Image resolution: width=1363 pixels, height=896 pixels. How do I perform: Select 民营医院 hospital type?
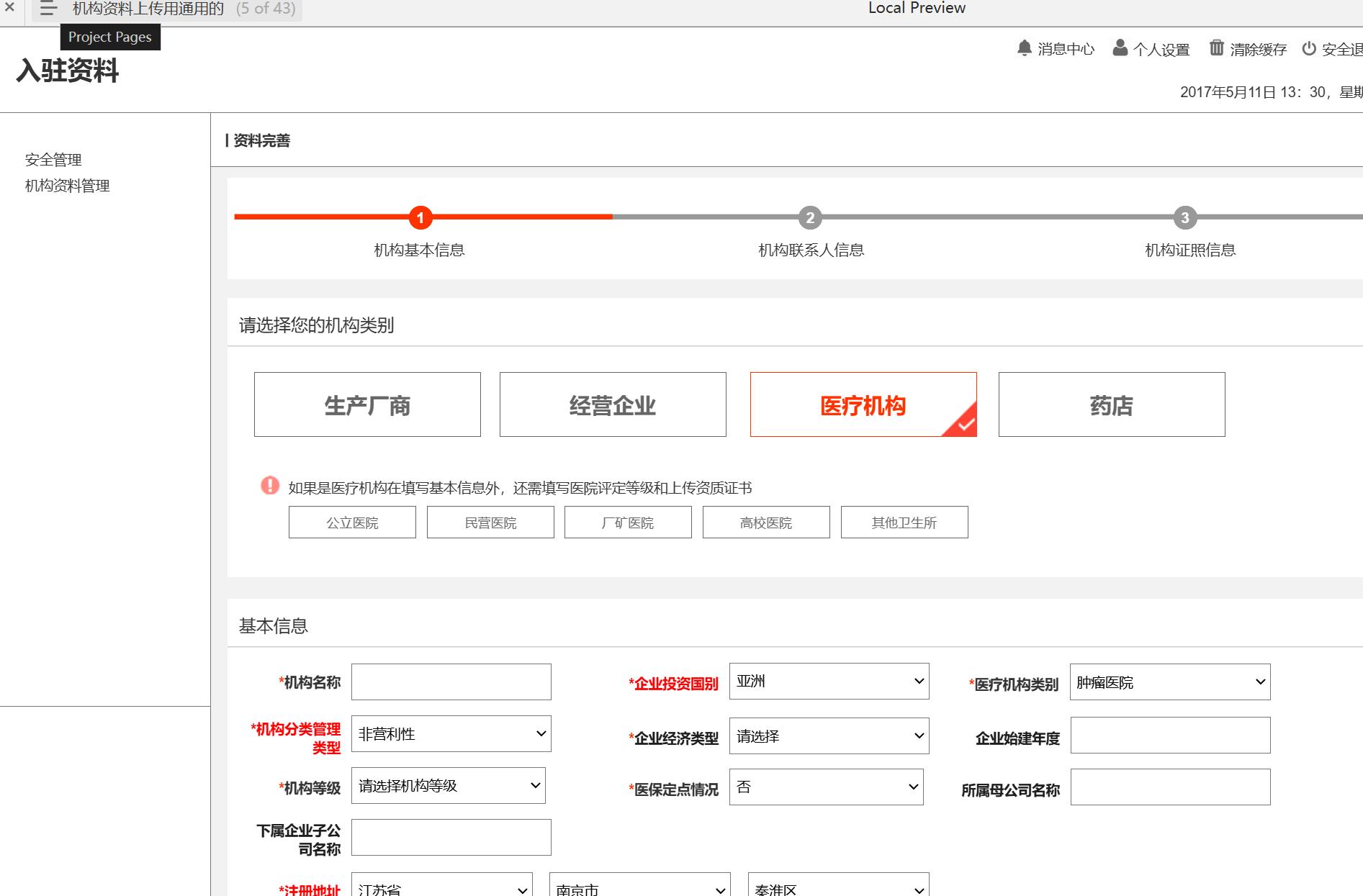click(490, 522)
